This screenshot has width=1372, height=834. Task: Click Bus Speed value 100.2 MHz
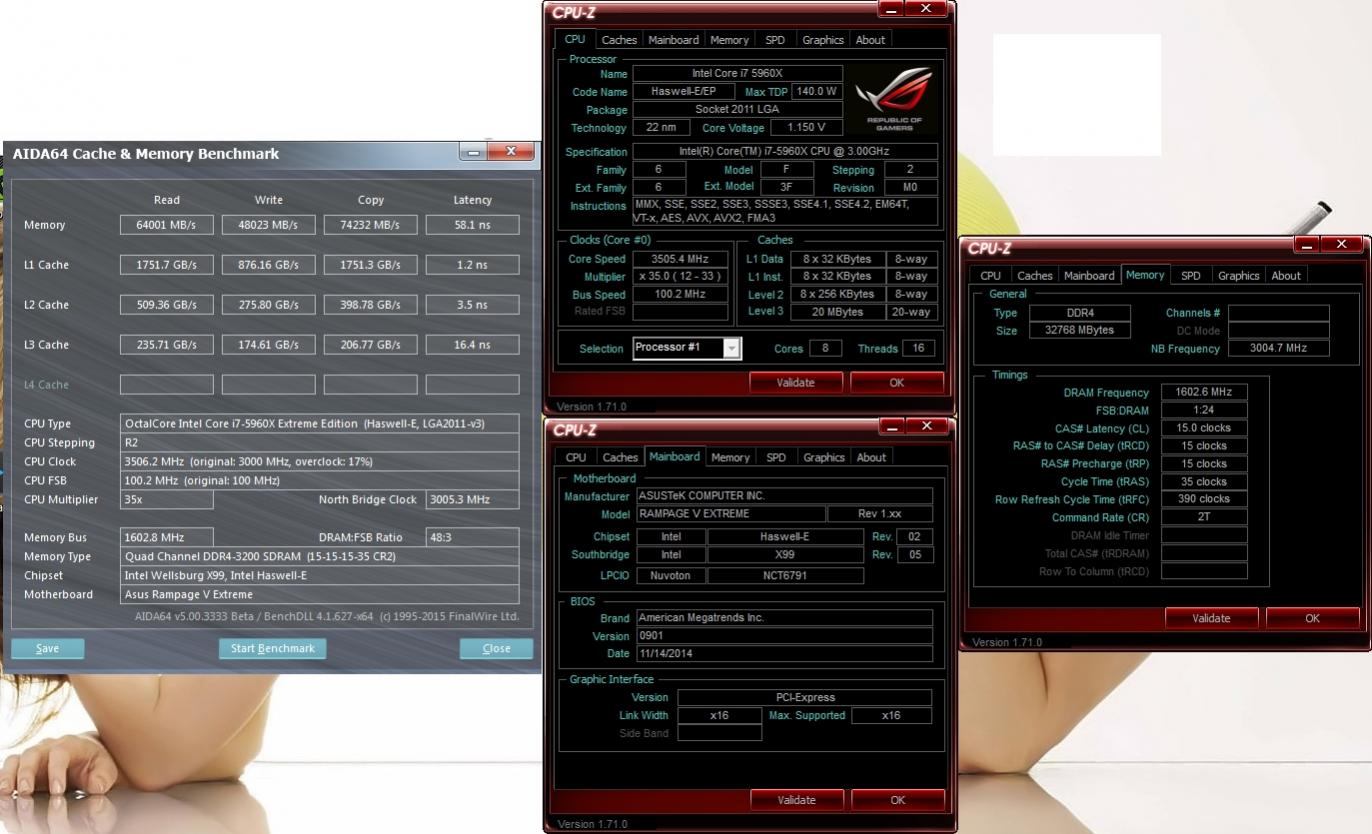click(x=680, y=295)
